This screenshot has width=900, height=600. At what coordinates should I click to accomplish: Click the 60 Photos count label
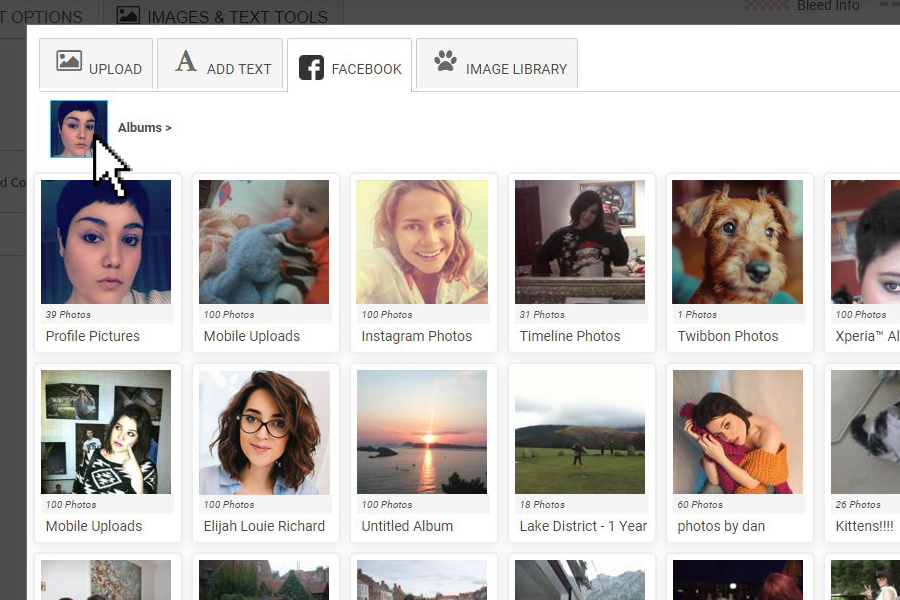click(x=700, y=505)
